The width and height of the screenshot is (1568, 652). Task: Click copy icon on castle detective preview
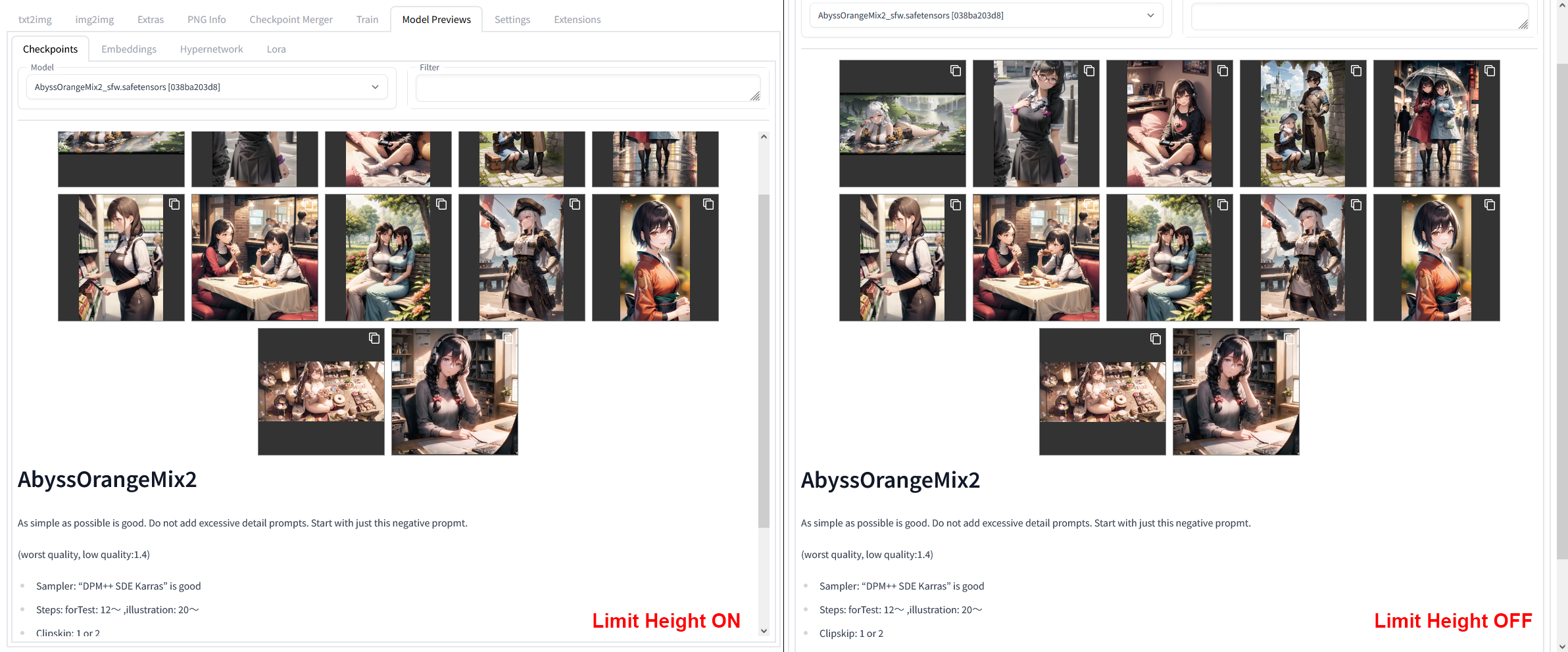tap(1356, 71)
